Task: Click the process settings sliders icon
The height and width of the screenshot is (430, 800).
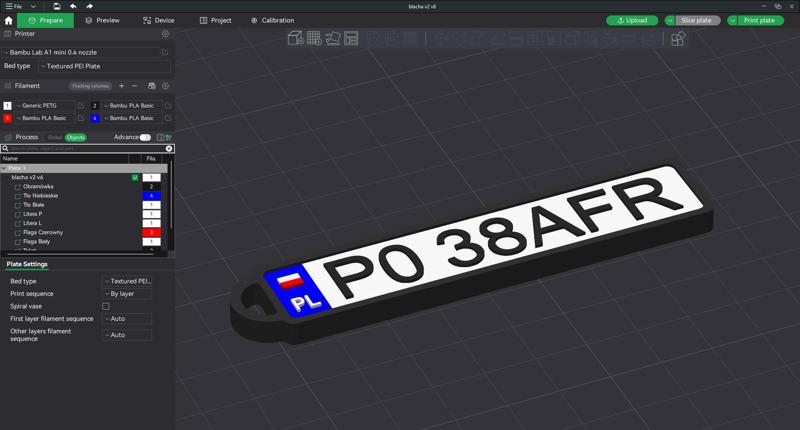Action: point(168,137)
